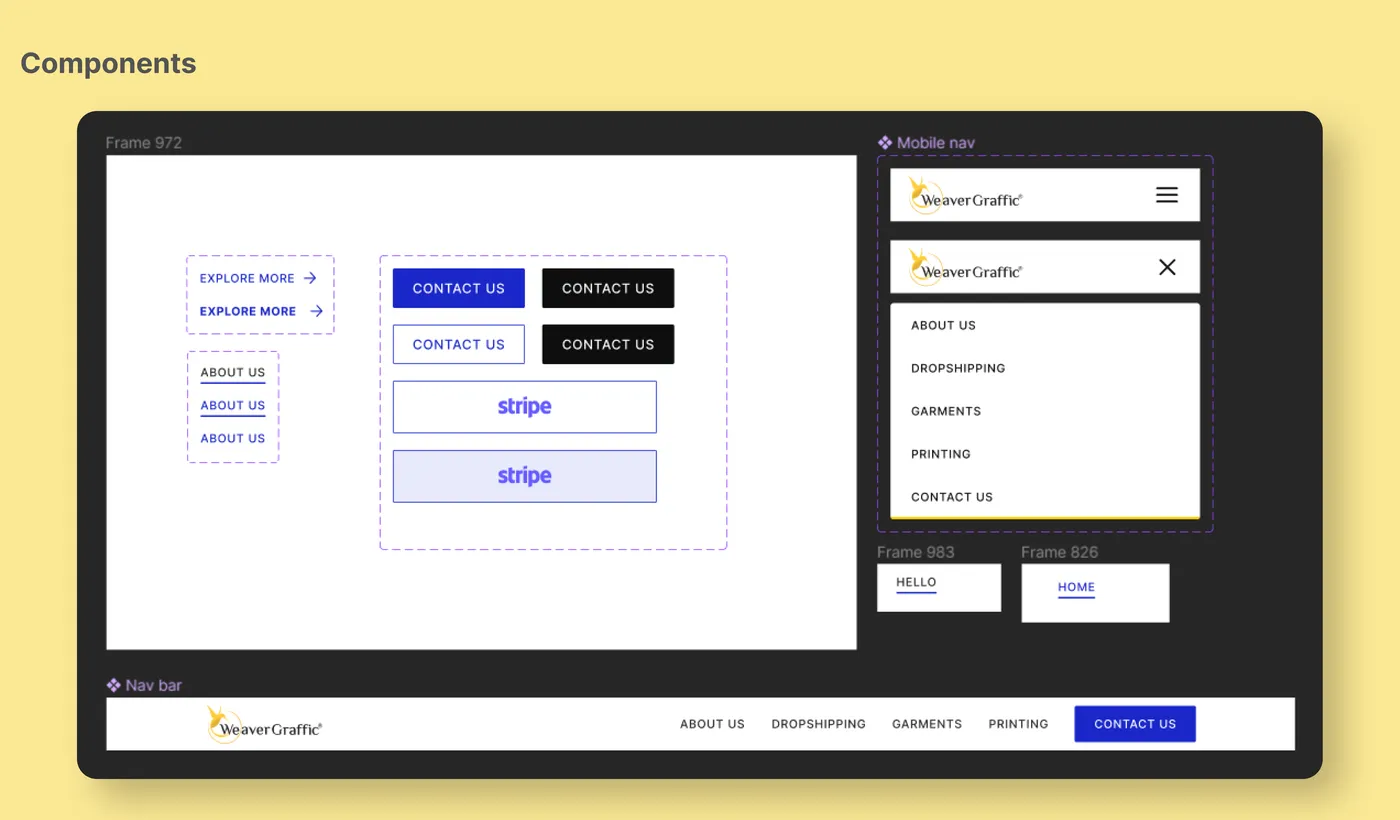Click the X icon closing mobile menu

click(1166, 267)
